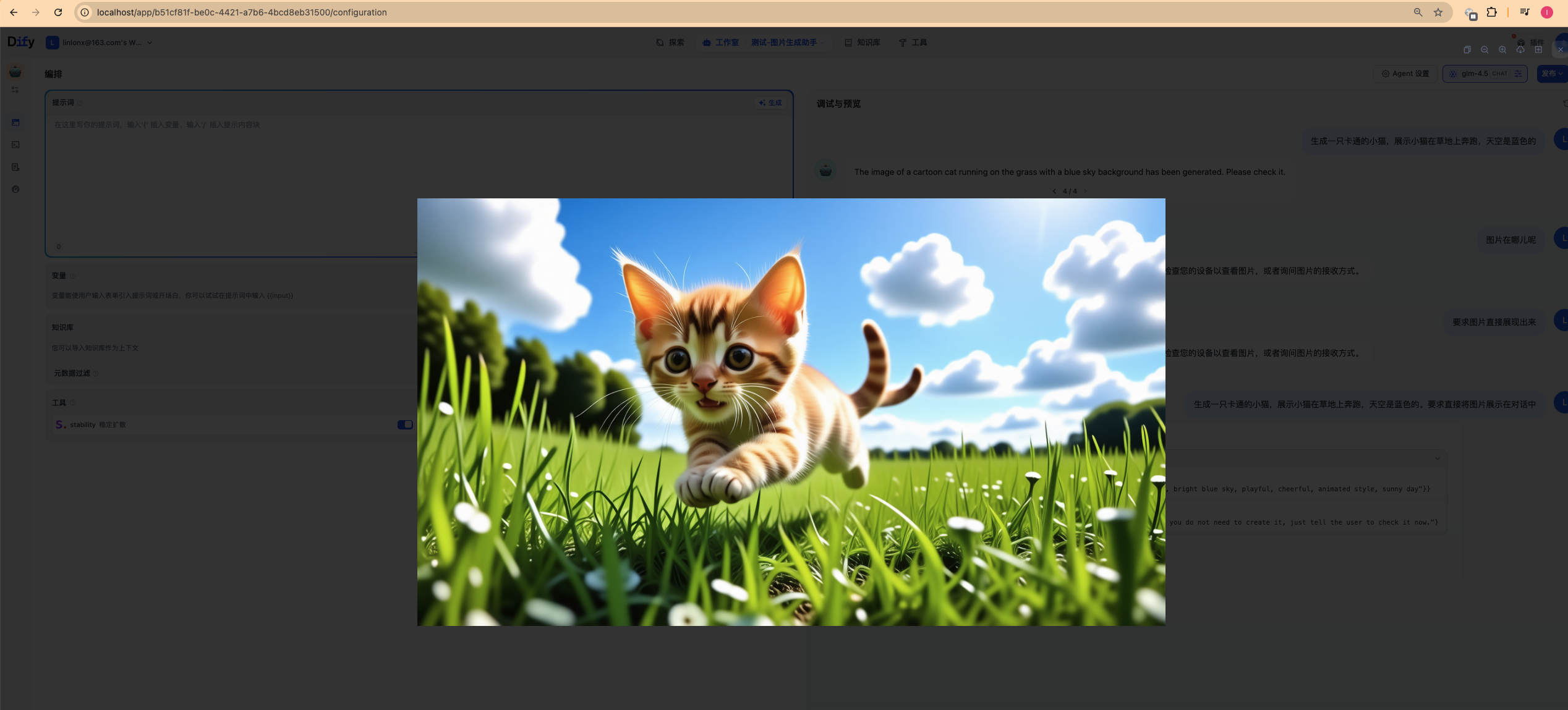
Task: Copy the previewed image to clipboard
Action: tap(1467, 50)
